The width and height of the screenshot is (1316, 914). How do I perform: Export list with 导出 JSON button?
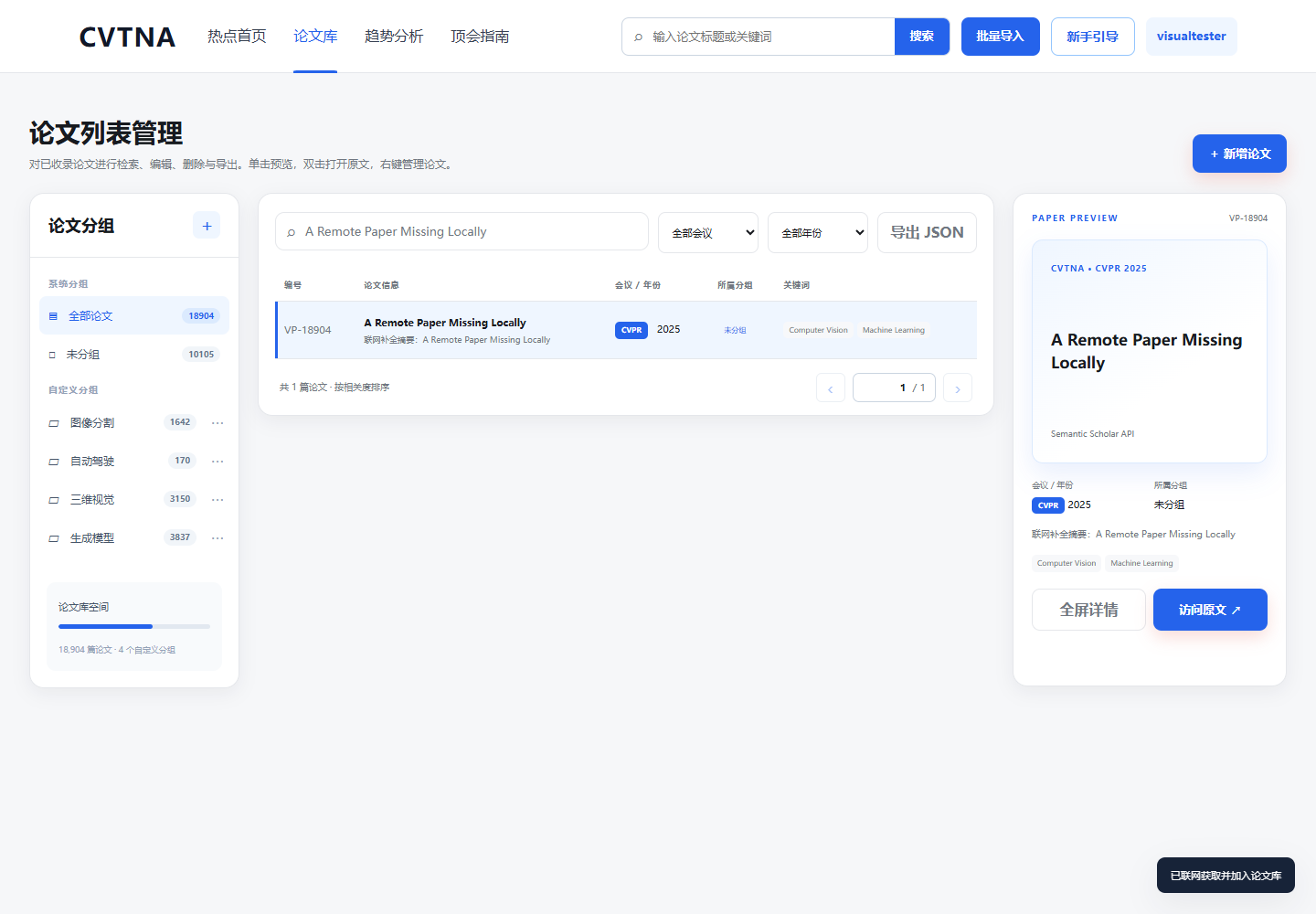(x=927, y=233)
